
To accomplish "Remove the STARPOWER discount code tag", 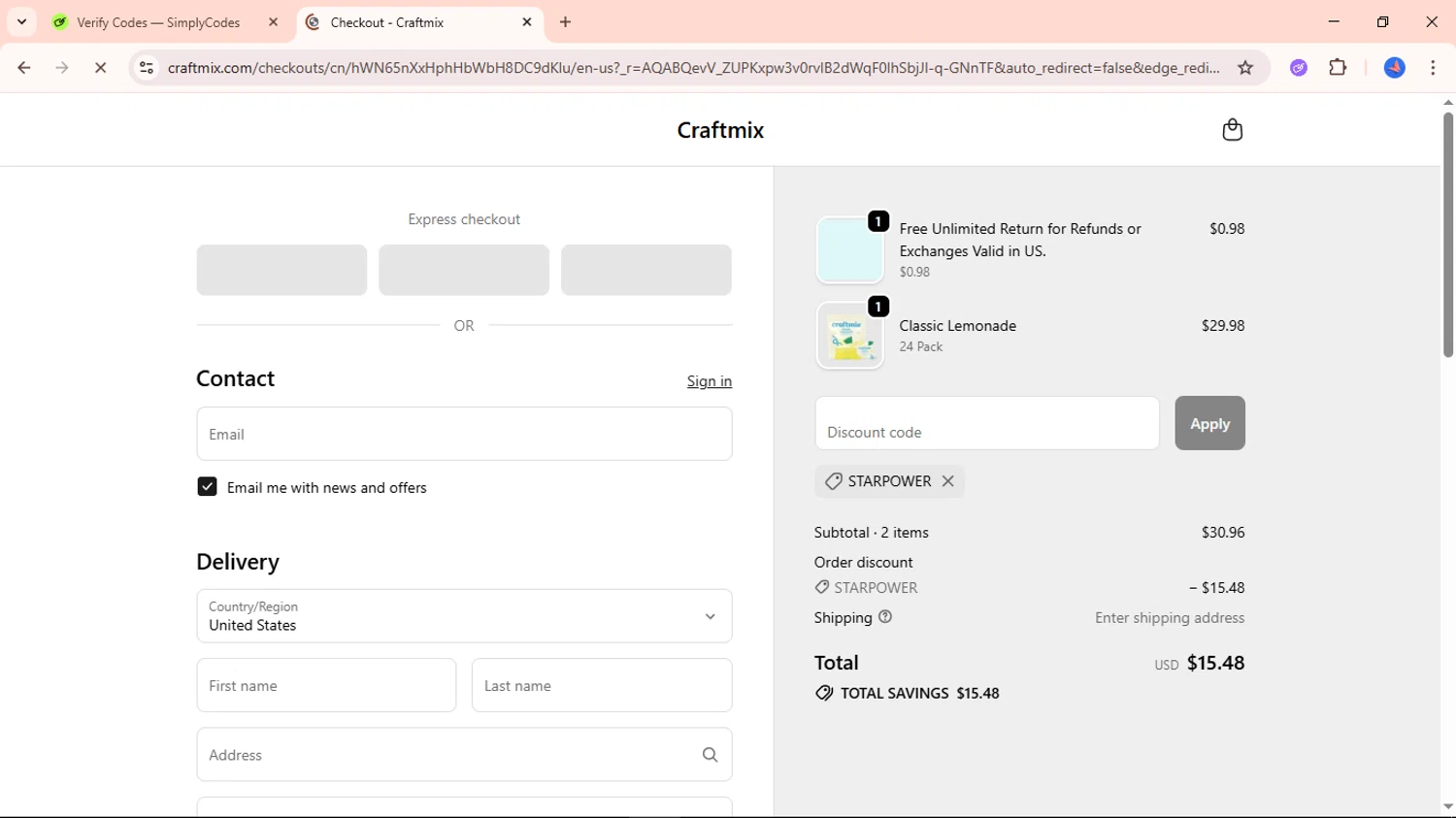I will click(x=947, y=481).
